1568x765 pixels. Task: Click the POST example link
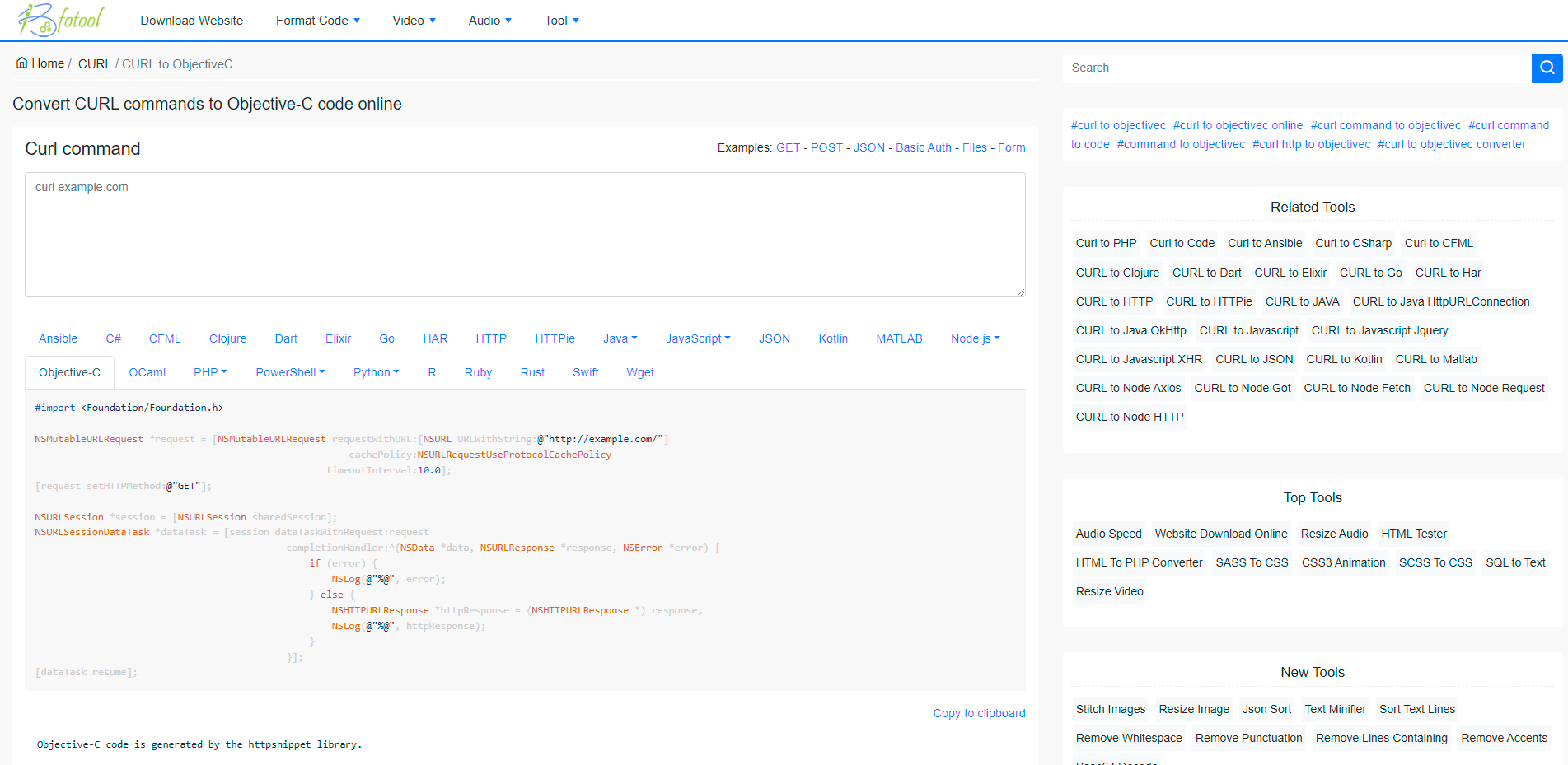click(x=827, y=147)
